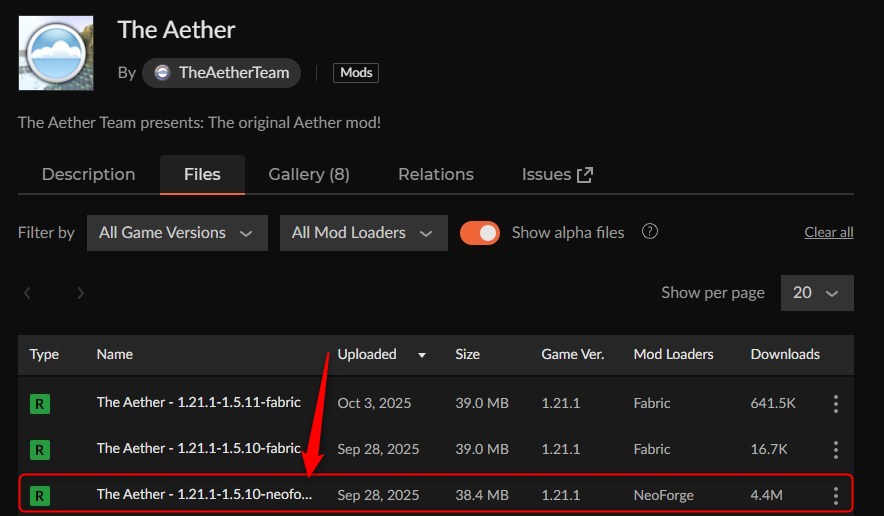Open The Aether - 1.21.1-1.5.10-neofo... file
This screenshot has width=884, height=516.
(204, 495)
